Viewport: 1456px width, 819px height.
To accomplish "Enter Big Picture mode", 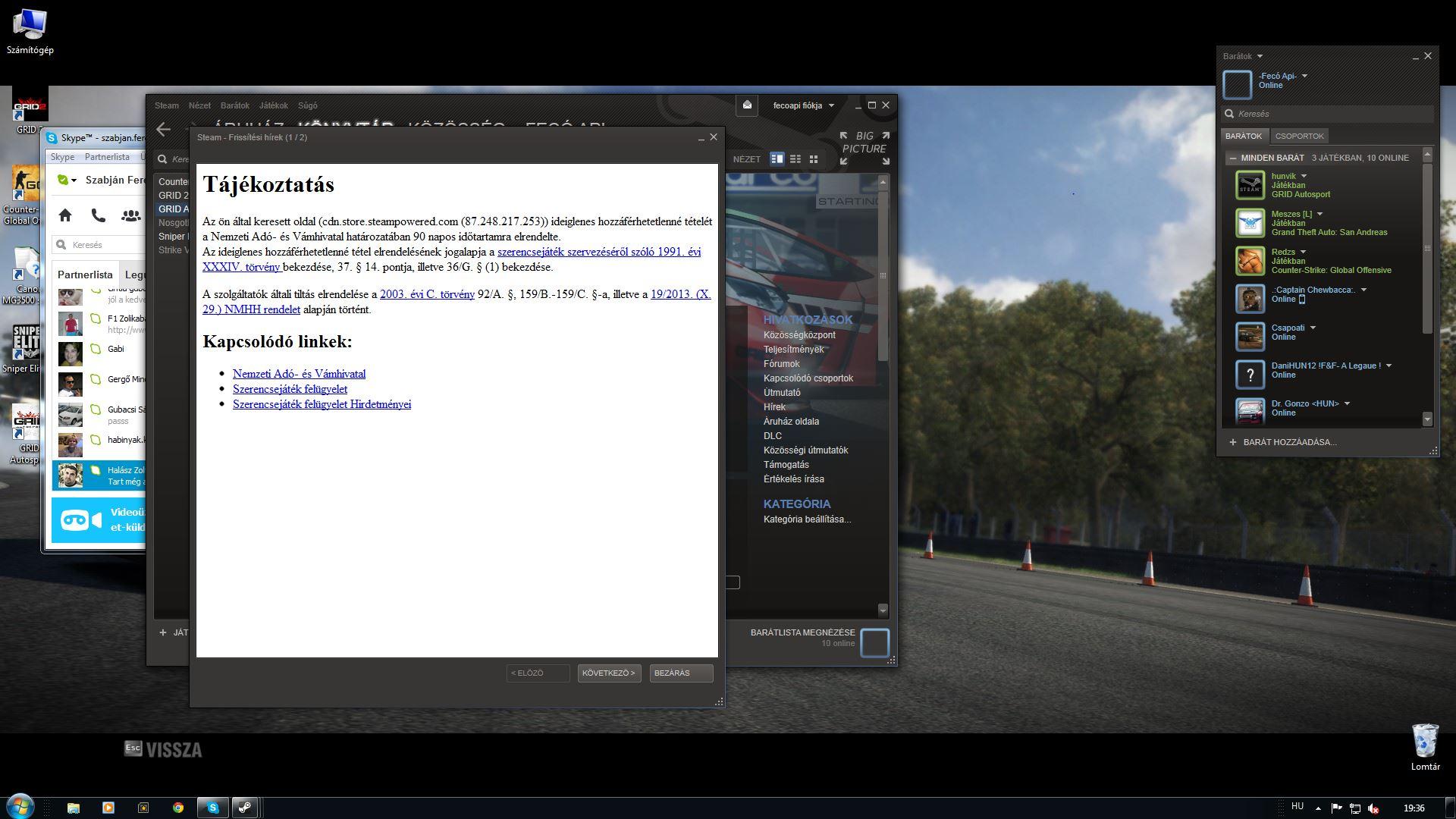I will point(864,148).
